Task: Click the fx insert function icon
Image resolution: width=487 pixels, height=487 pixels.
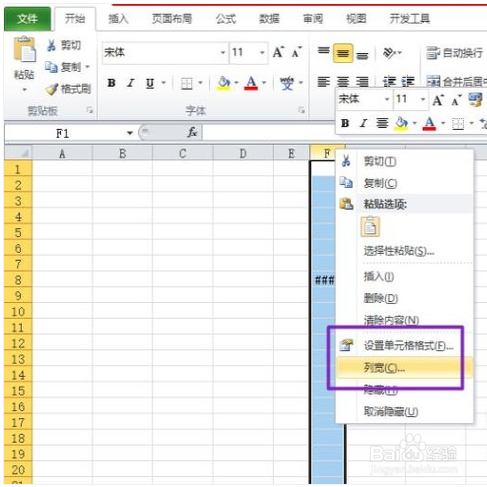Action: coord(192,133)
